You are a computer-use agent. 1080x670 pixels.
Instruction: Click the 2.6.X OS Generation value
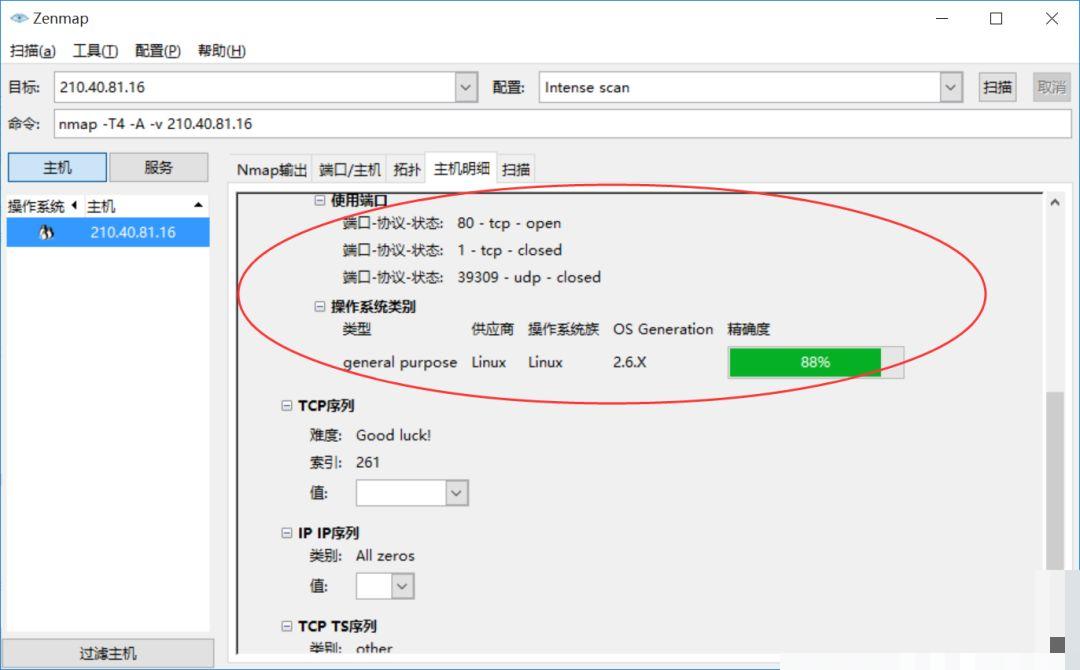click(x=630, y=362)
